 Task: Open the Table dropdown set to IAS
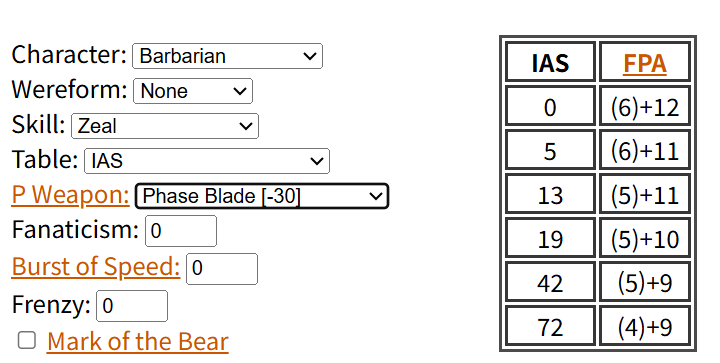pos(207,161)
